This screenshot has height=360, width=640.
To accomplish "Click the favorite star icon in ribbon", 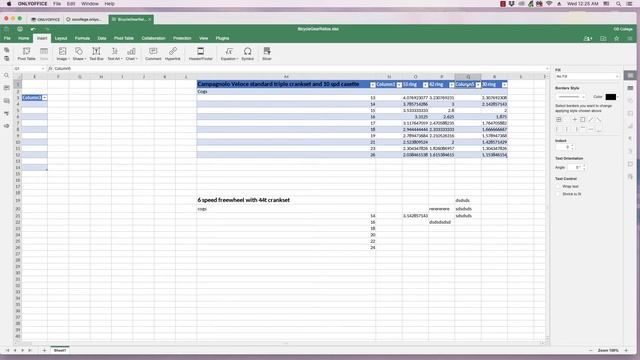I will tap(616, 38).
